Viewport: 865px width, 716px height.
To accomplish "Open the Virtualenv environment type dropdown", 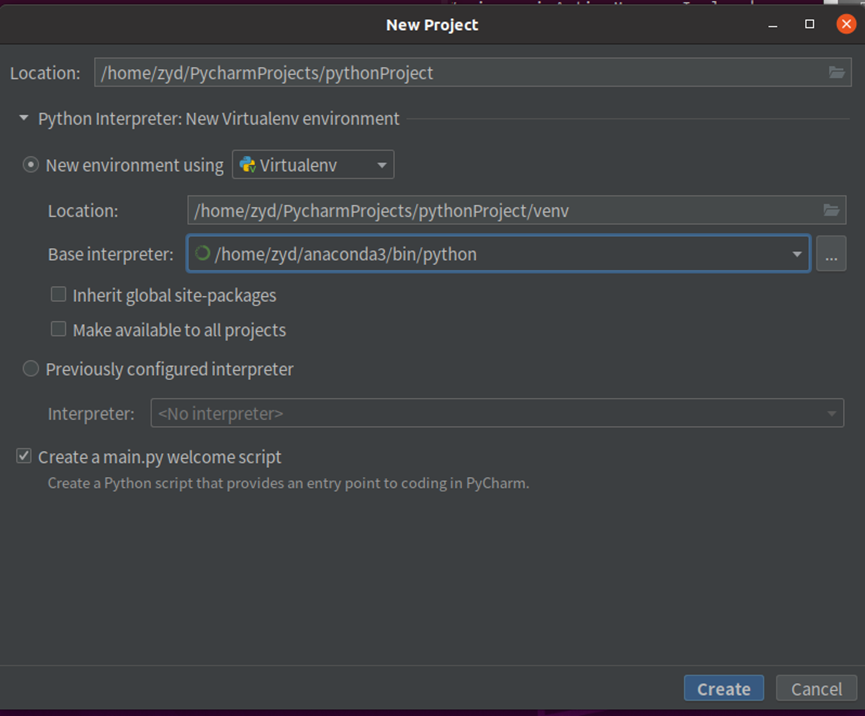I will pyautogui.click(x=381, y=165).
